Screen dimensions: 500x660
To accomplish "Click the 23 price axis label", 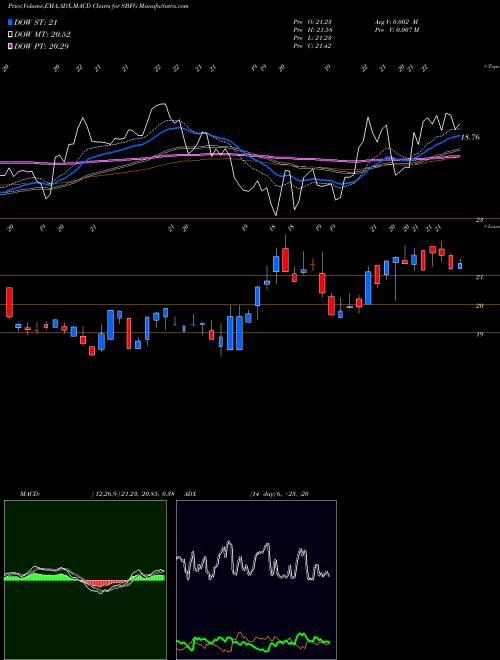I will click(x=480, y=220).
